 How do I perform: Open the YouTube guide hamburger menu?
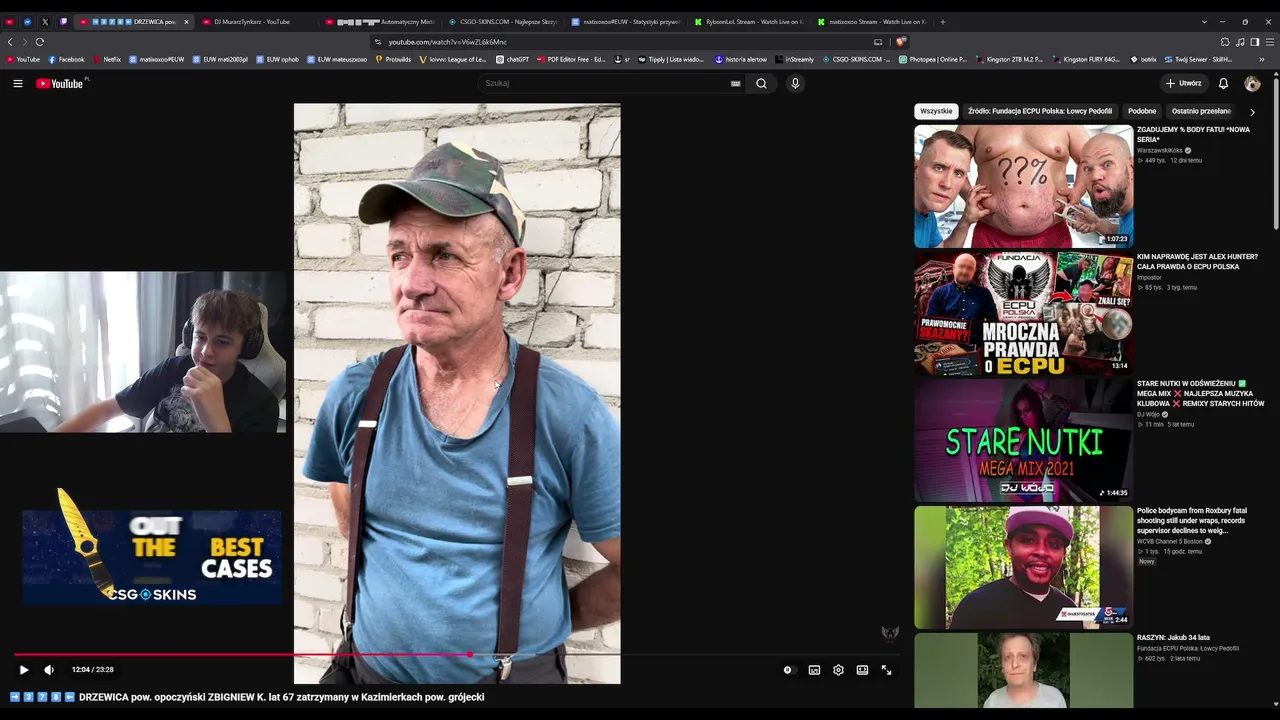[18, 83]
